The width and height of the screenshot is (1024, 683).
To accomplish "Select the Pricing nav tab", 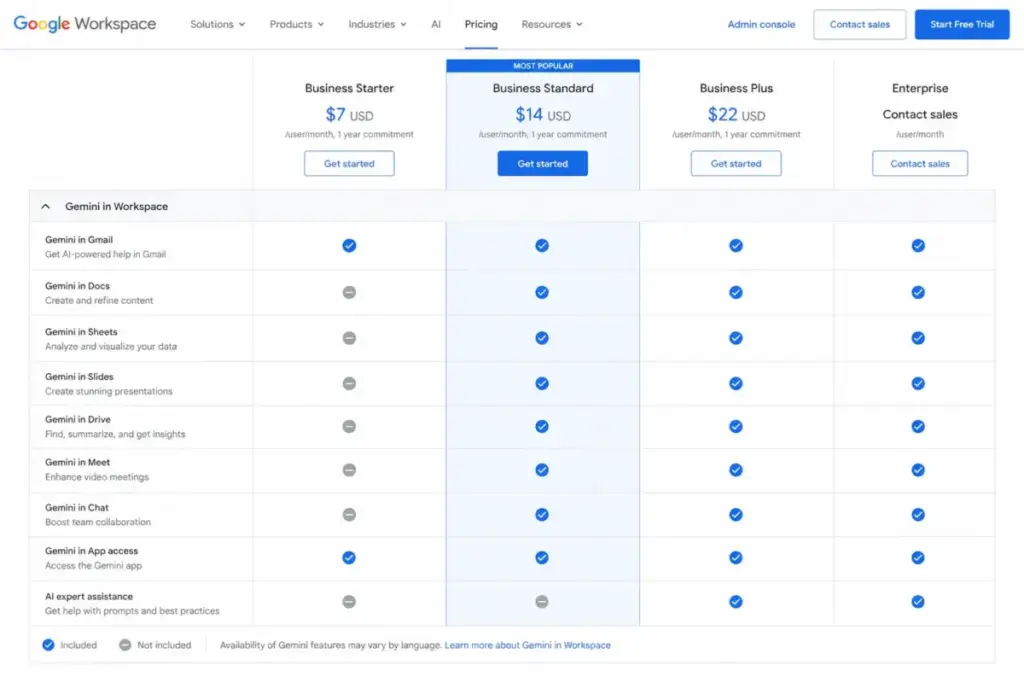I will click(481, 24).
